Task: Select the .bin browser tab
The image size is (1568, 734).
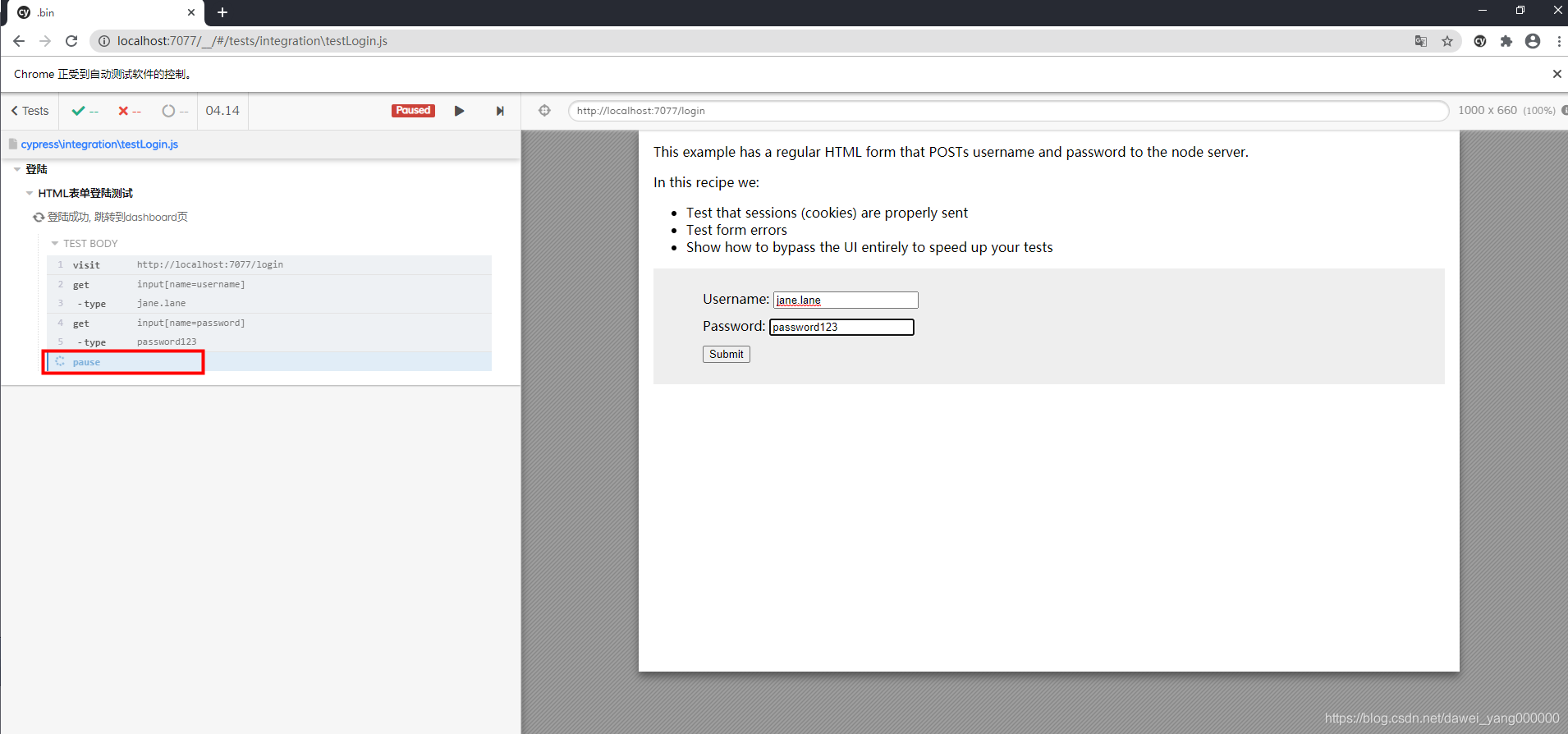Action: click(x=107, y=13)
